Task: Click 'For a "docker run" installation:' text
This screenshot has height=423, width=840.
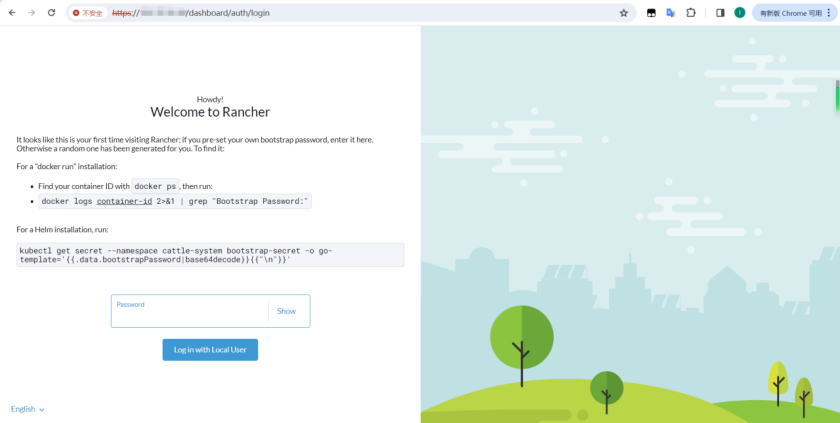Action: coord(67,167)
